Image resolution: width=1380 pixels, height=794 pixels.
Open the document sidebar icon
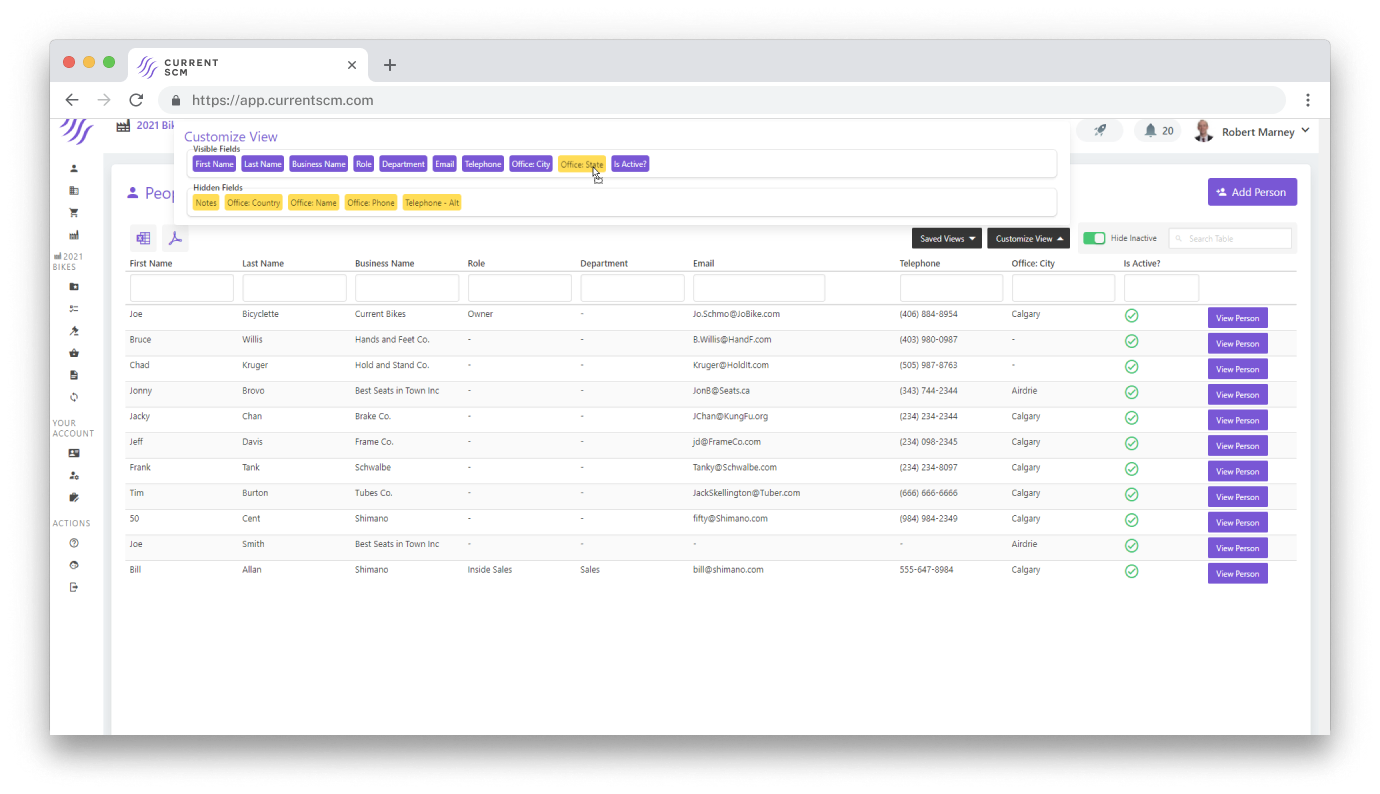[74, 375]
